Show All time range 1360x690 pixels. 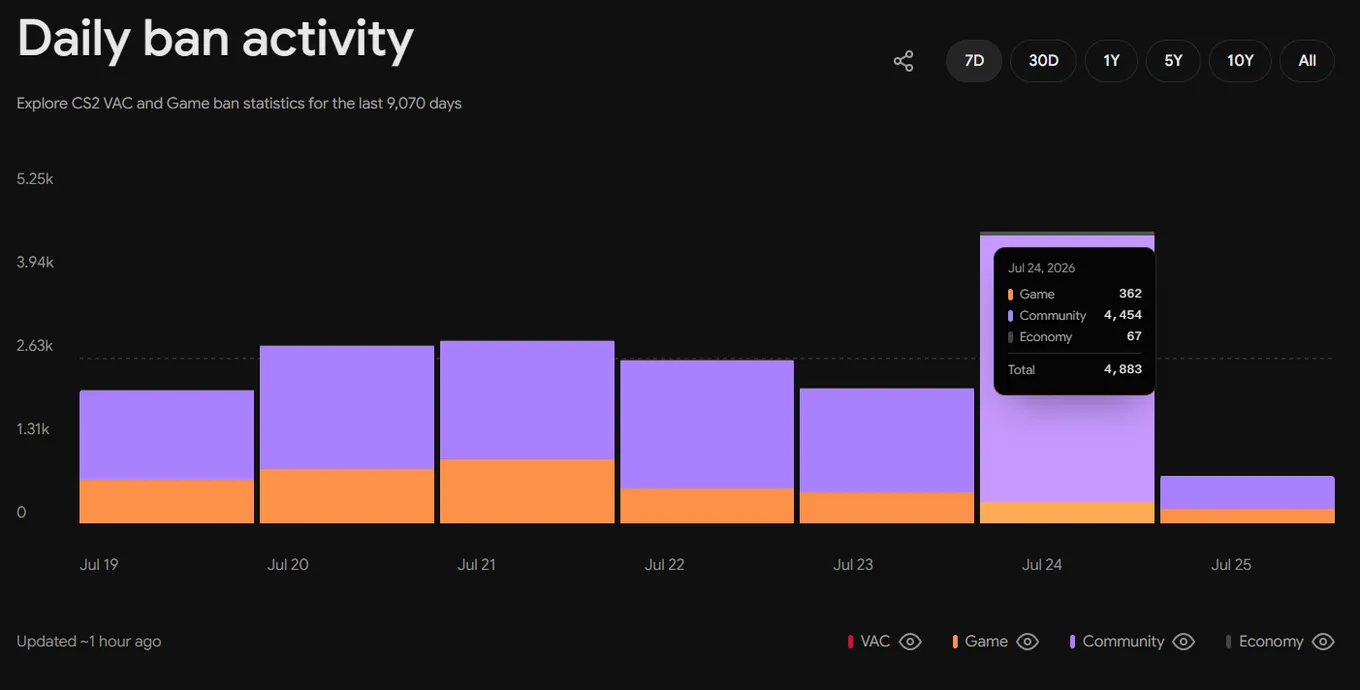pyautogui.click(x=1307, y=61)
